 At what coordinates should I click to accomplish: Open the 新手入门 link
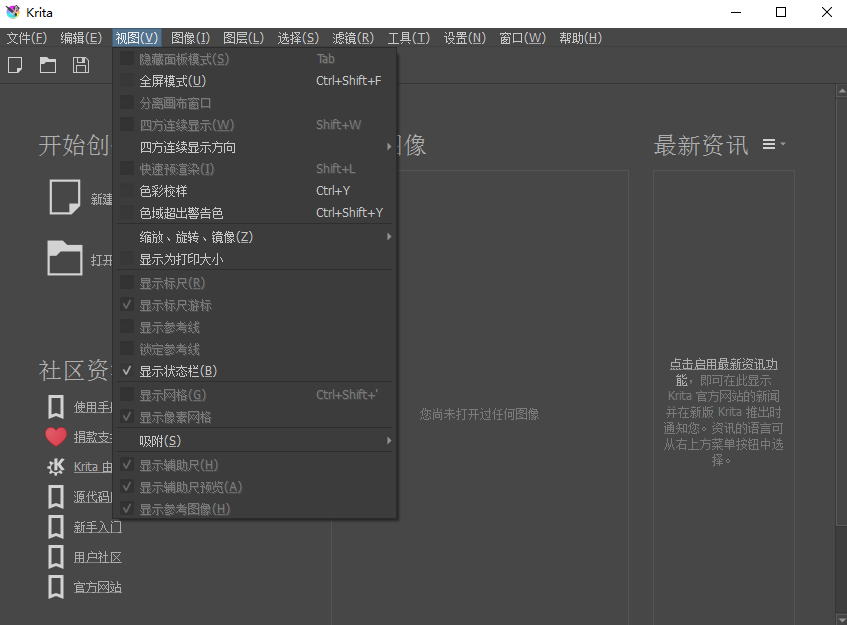(x=98, y=527)
